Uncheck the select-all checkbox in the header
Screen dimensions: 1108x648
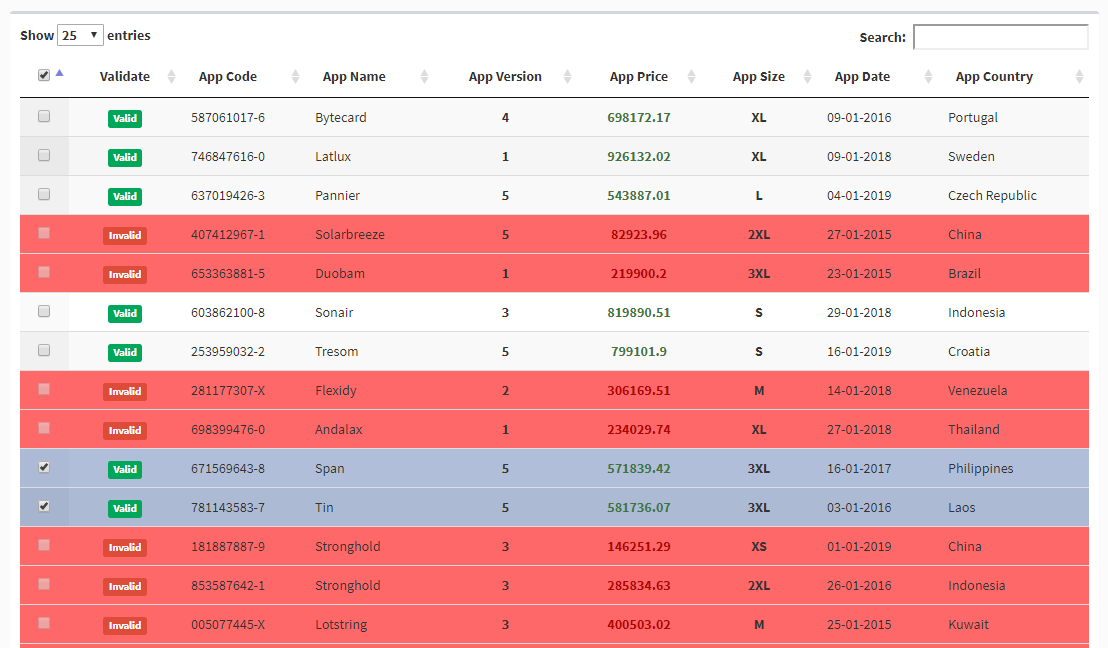[x=44, y=74]
